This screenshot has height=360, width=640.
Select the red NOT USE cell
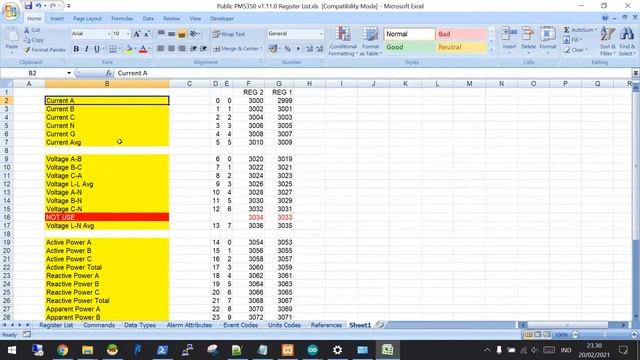[107, 217]
